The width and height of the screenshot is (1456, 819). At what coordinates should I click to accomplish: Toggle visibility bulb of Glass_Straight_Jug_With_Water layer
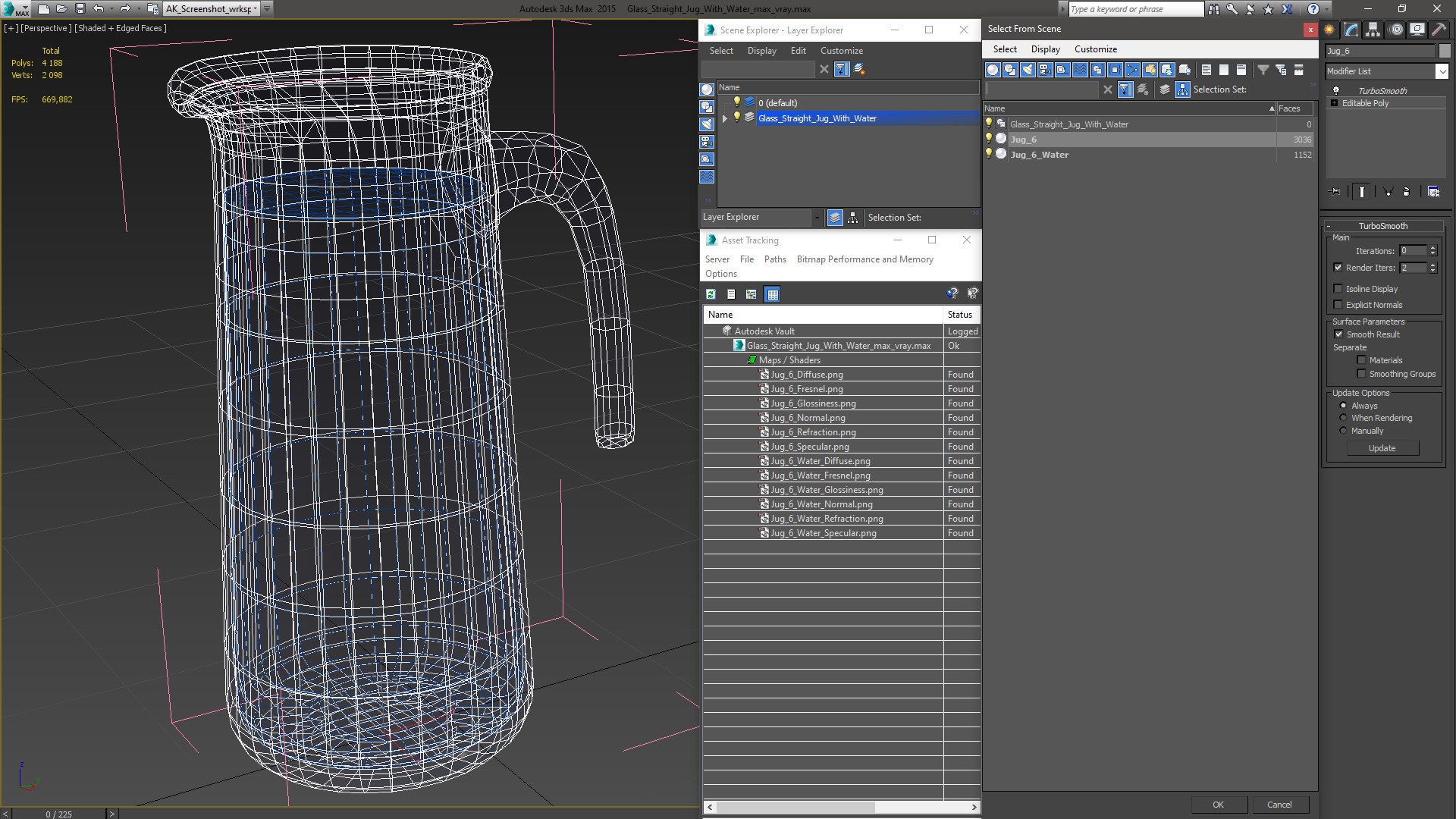[x=736, y=118]
